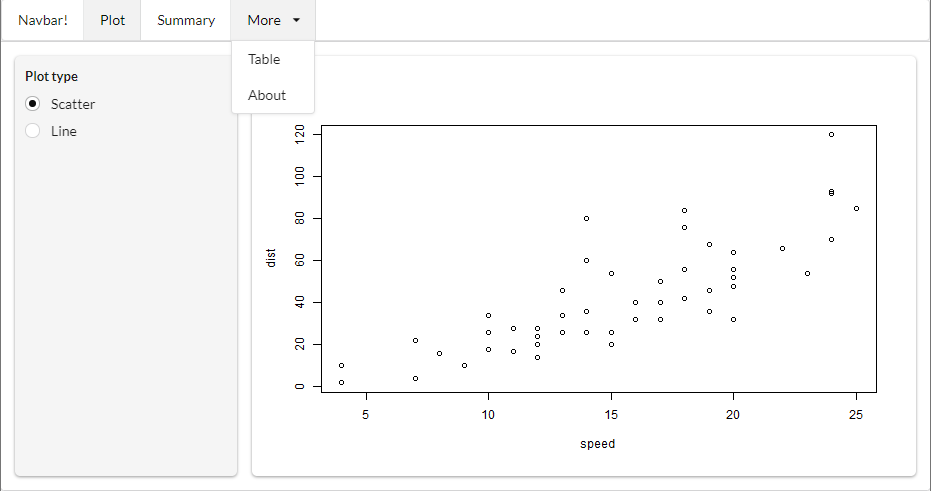Choose Table from the More menu
The image size is (931, 491).
tap(264, 59)
